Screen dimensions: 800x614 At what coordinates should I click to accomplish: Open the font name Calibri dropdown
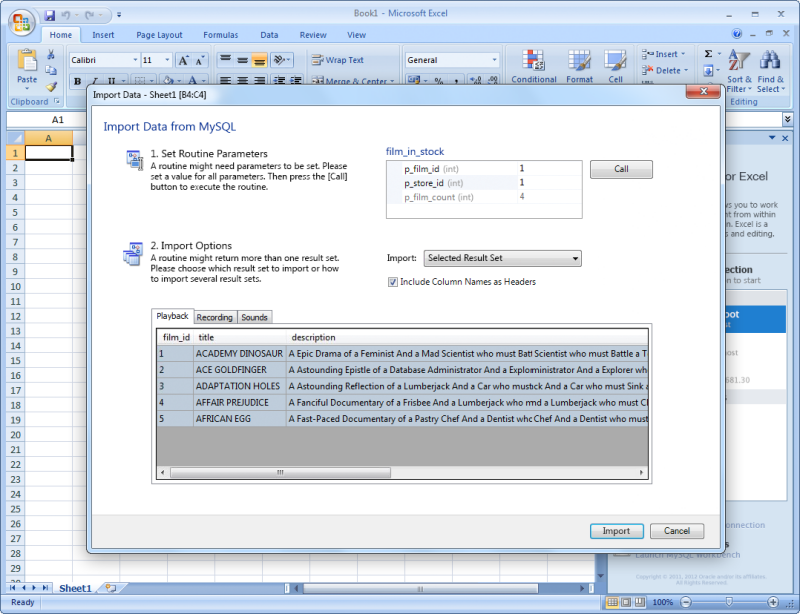tap(135, 60)
